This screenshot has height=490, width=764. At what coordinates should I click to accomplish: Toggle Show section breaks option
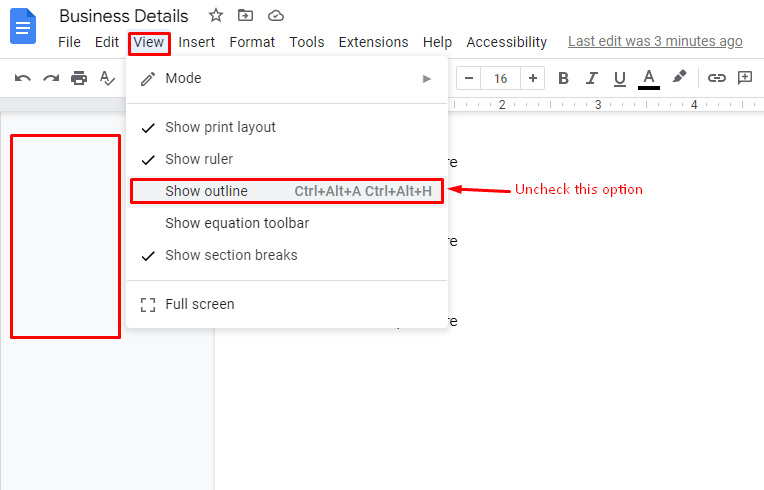pos(231,255)
